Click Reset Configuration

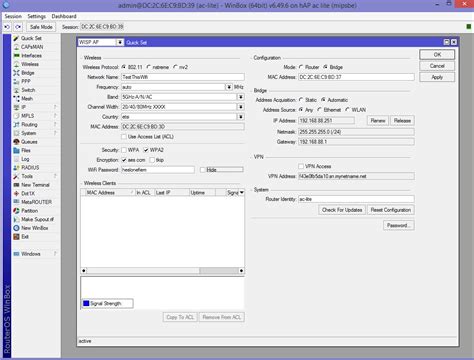pos(391,210)
